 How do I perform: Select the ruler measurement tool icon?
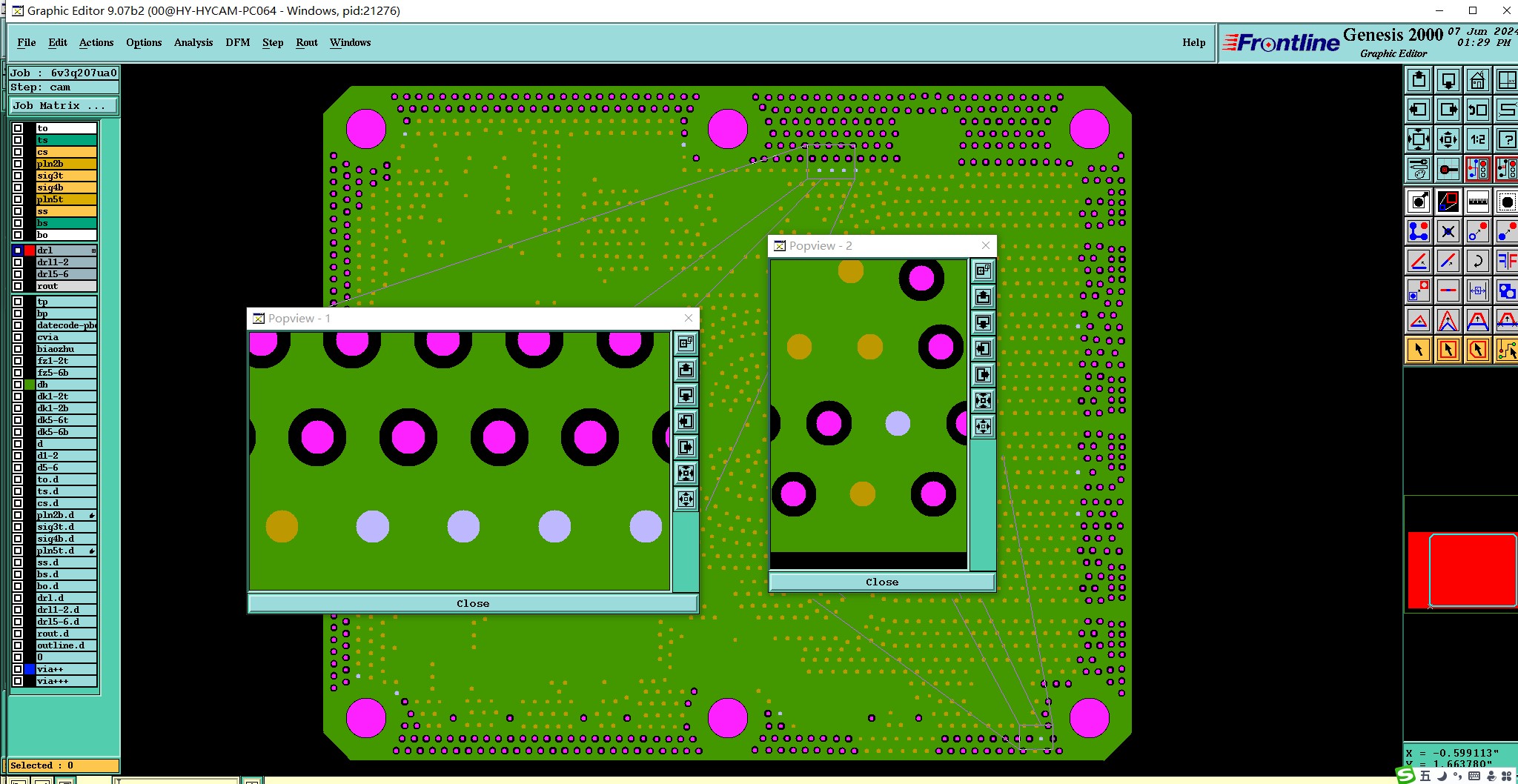point(1477,202)
